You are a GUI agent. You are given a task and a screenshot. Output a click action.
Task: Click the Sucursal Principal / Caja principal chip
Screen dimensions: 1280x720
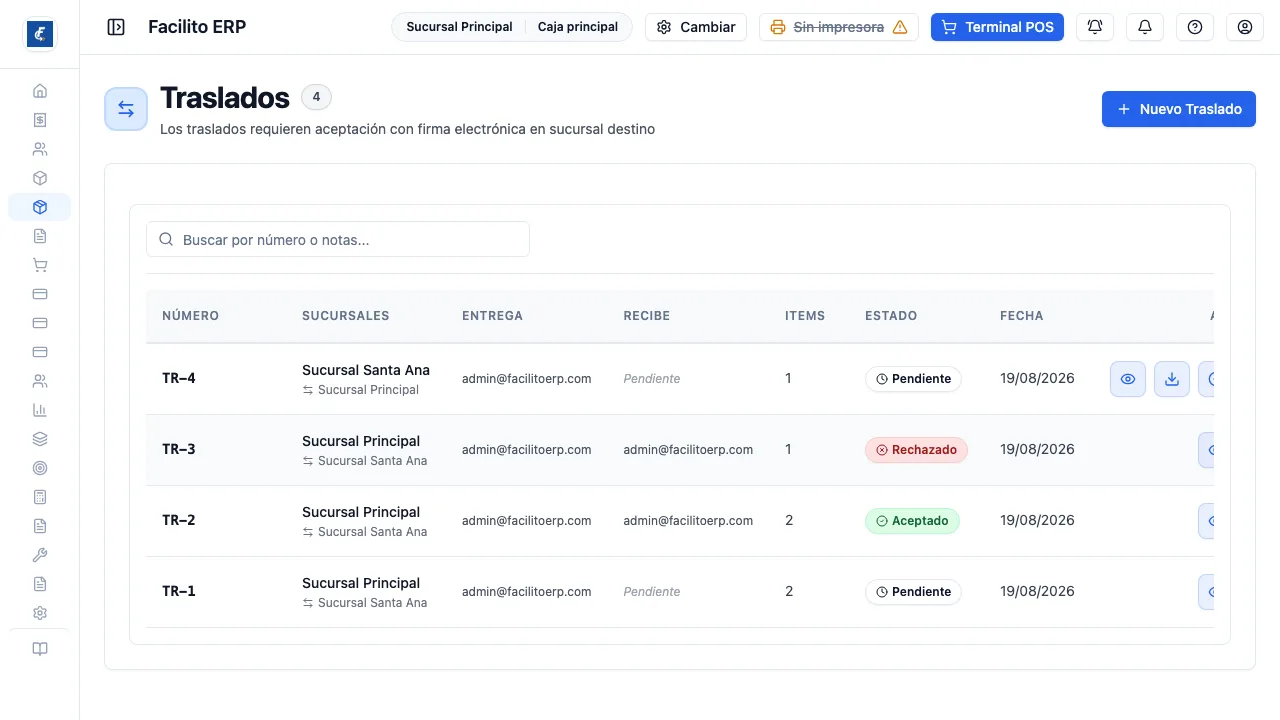tap(512, 27)
